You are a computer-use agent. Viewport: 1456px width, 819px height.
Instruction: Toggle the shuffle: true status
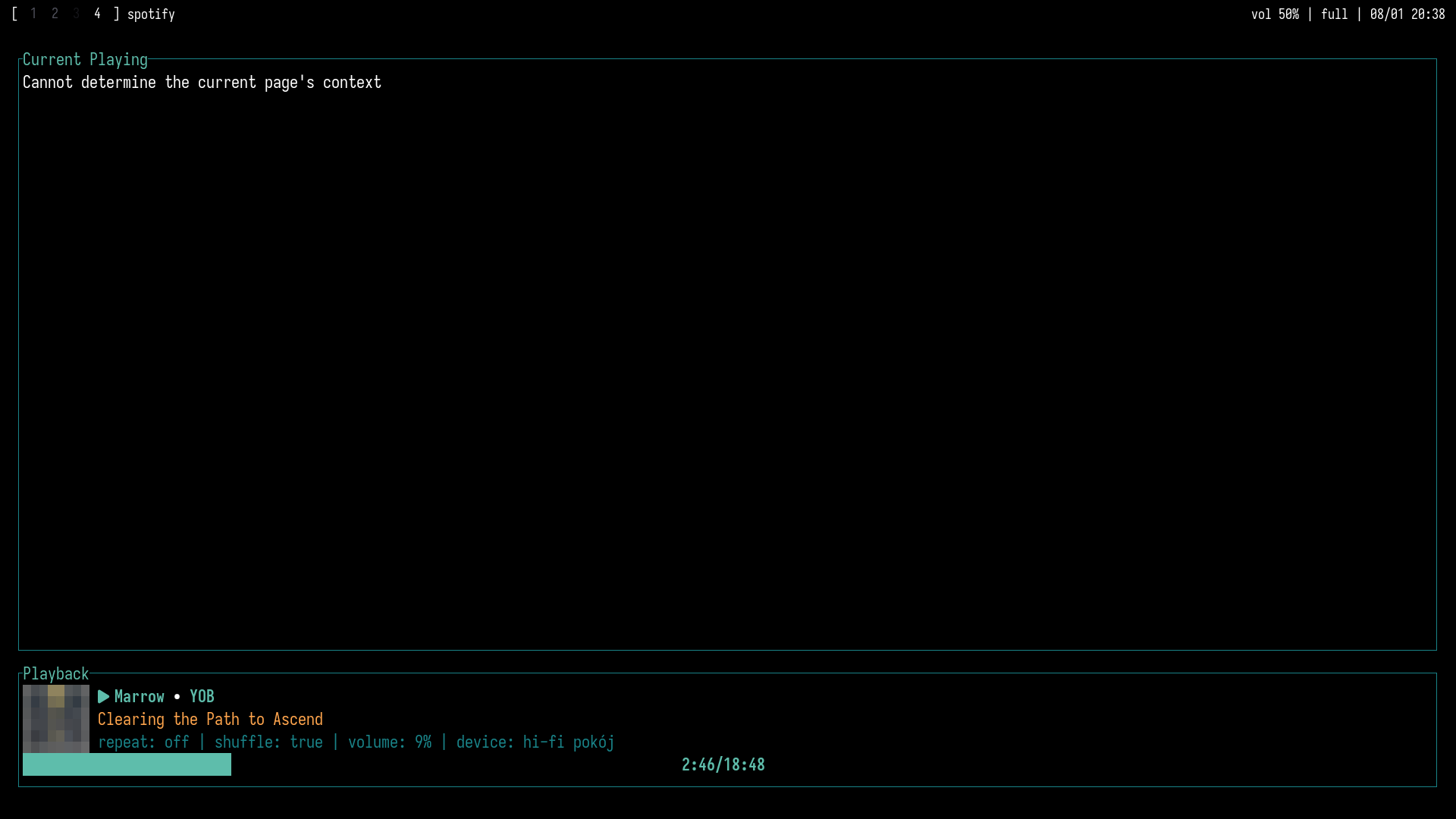[268, 742]
